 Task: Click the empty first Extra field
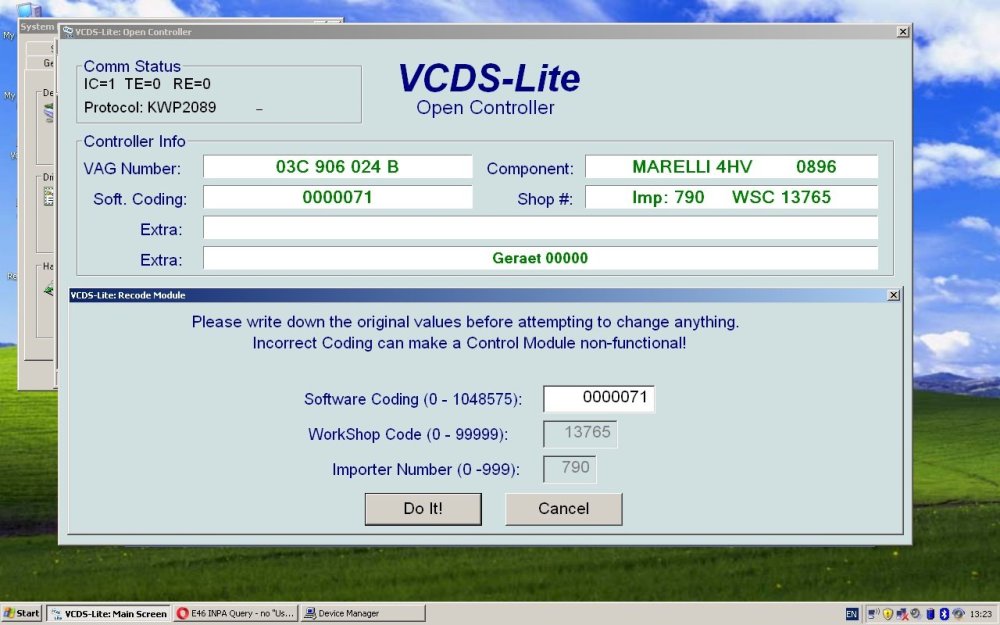pos(540,228)
